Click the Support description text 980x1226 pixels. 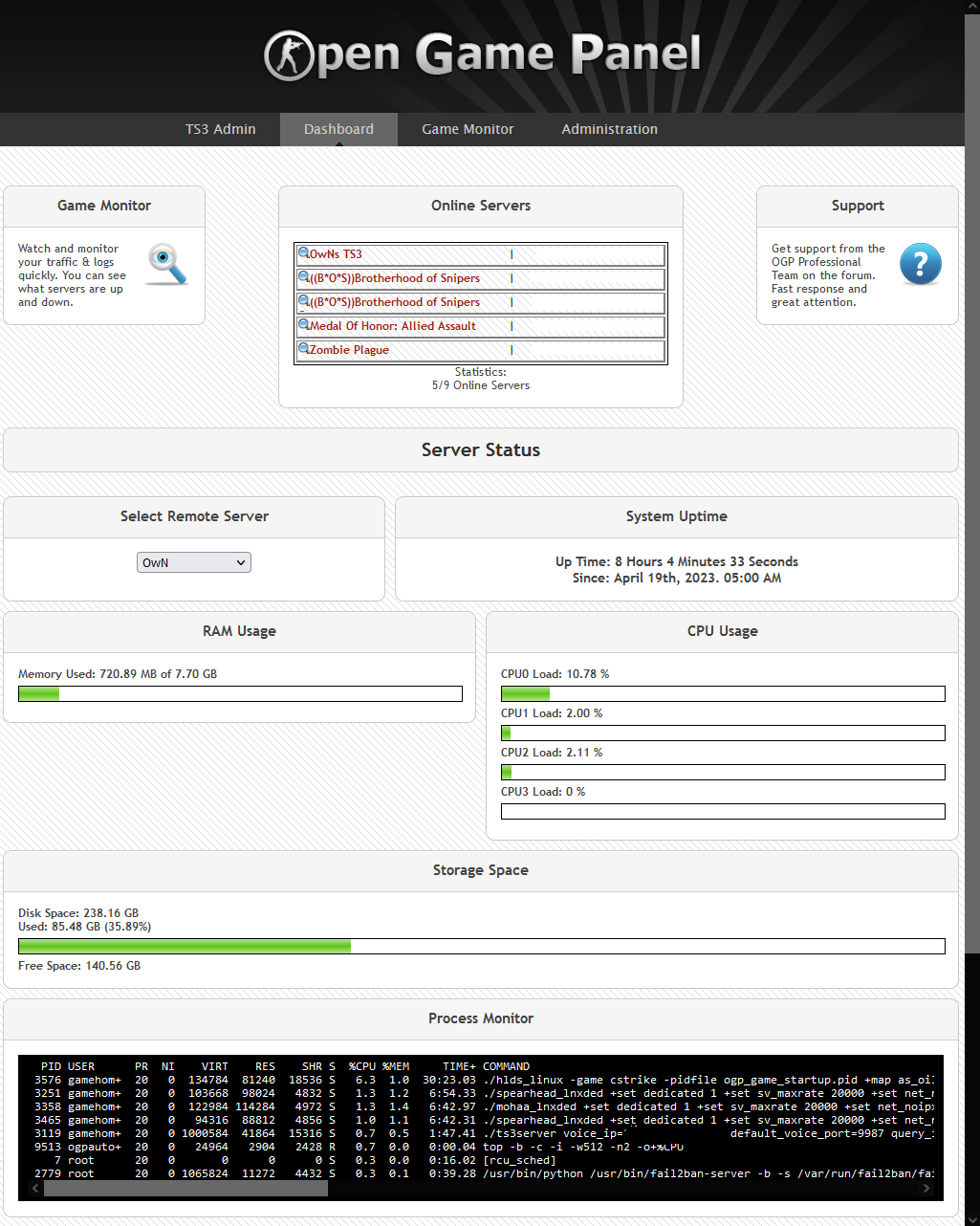[828, 275]
